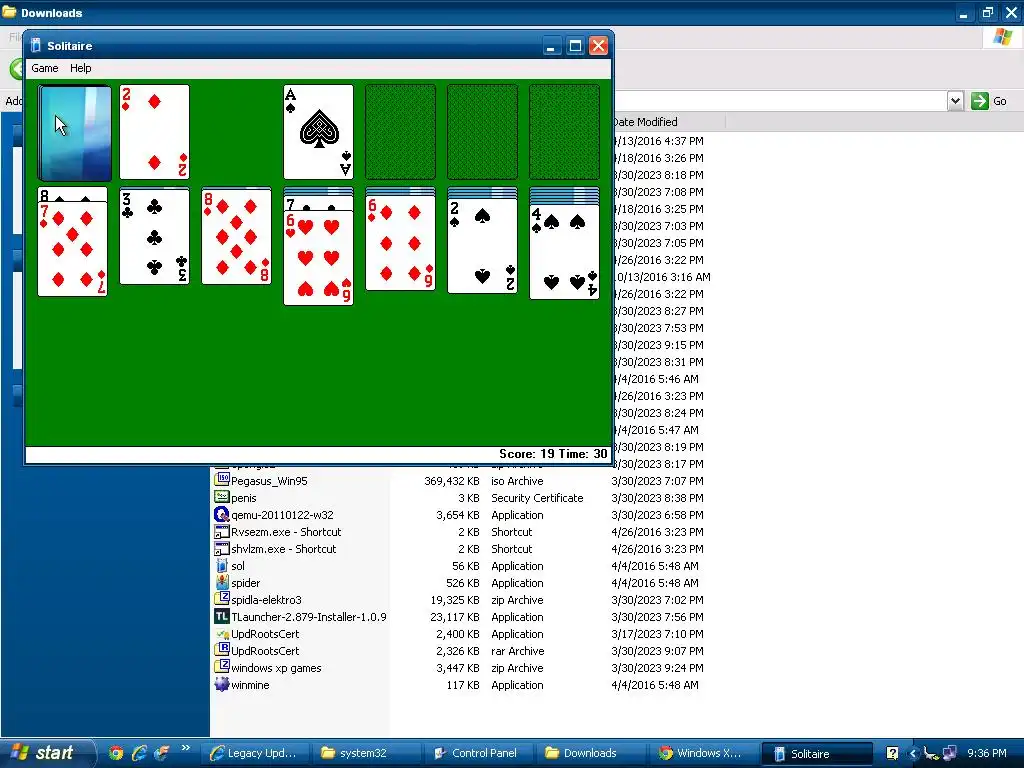Switch to Downloads taskbar button
This screenshot has height=768, width=1024.
[589, 753]
